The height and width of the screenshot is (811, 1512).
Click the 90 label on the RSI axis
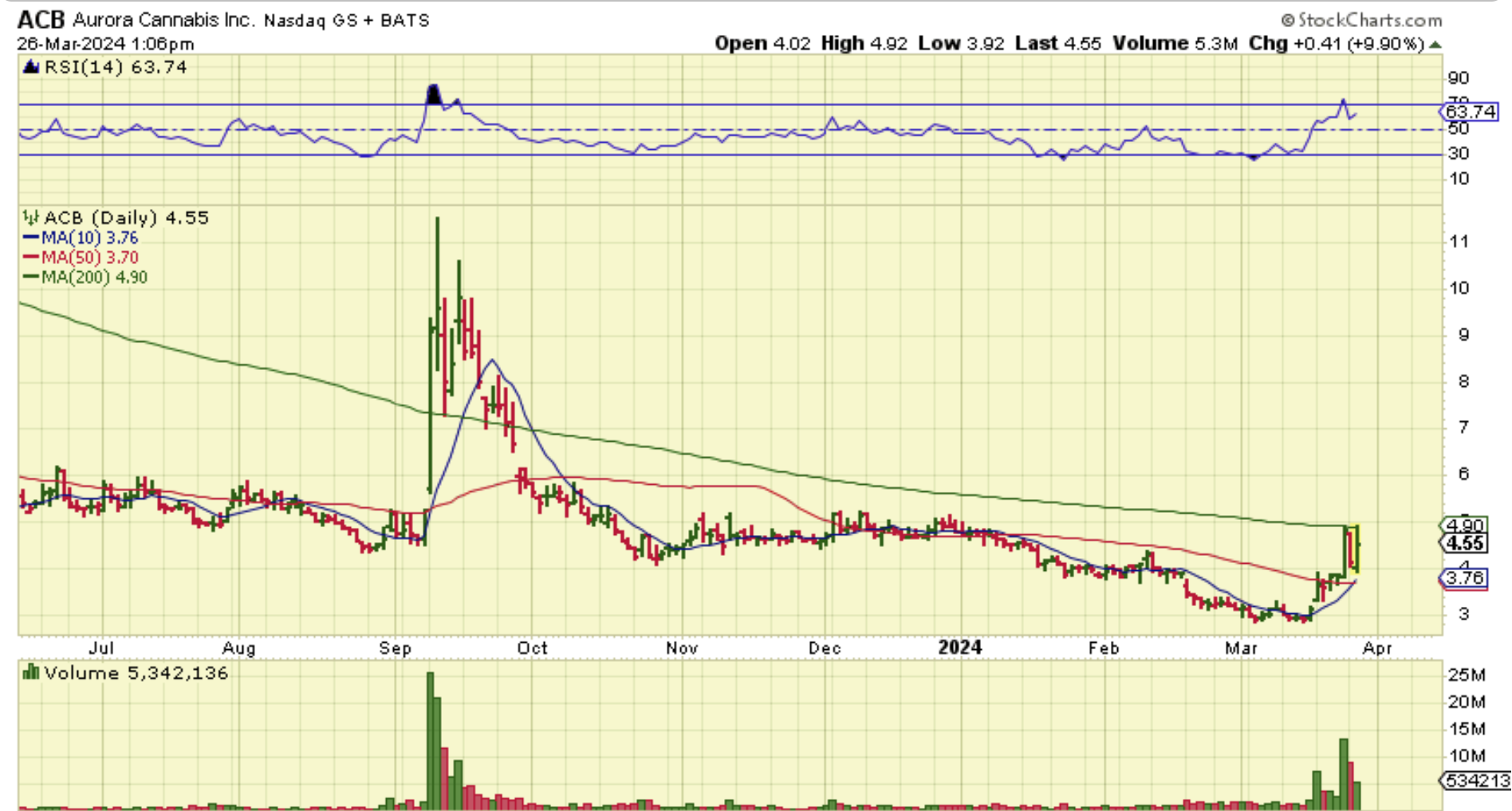point(1459,78)
